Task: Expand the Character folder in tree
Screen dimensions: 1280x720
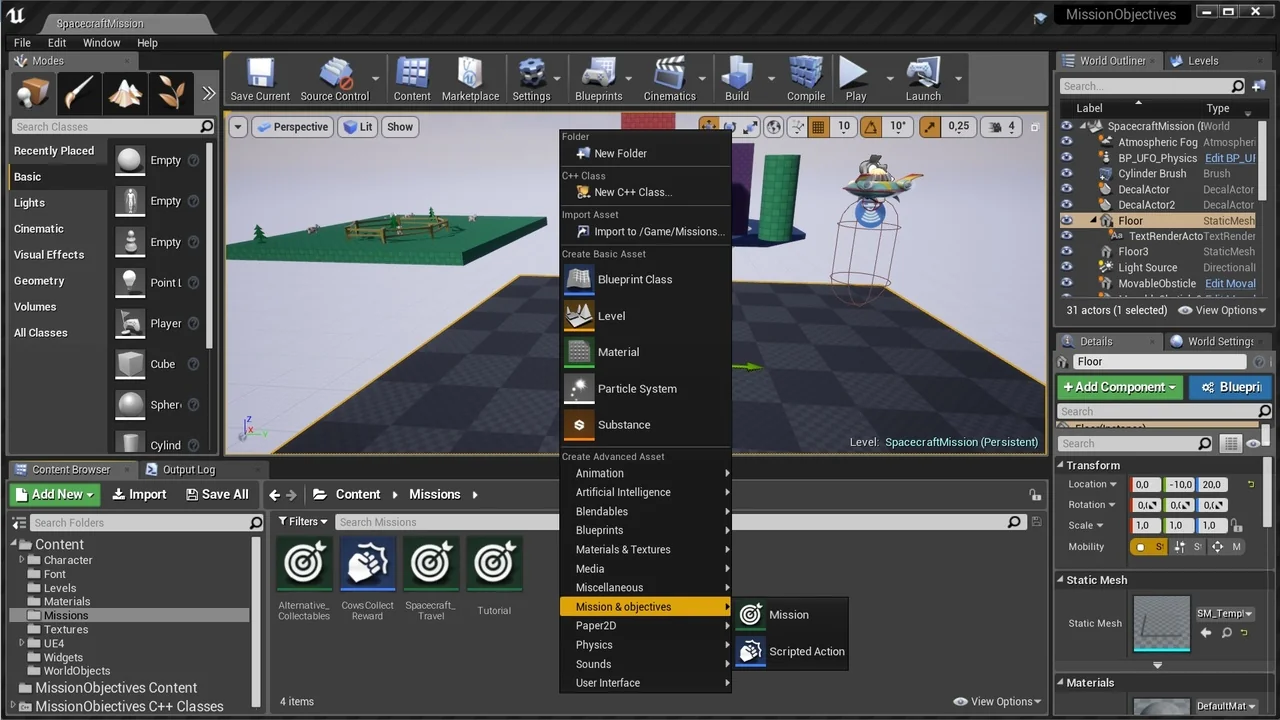Action: coord(22,560)
